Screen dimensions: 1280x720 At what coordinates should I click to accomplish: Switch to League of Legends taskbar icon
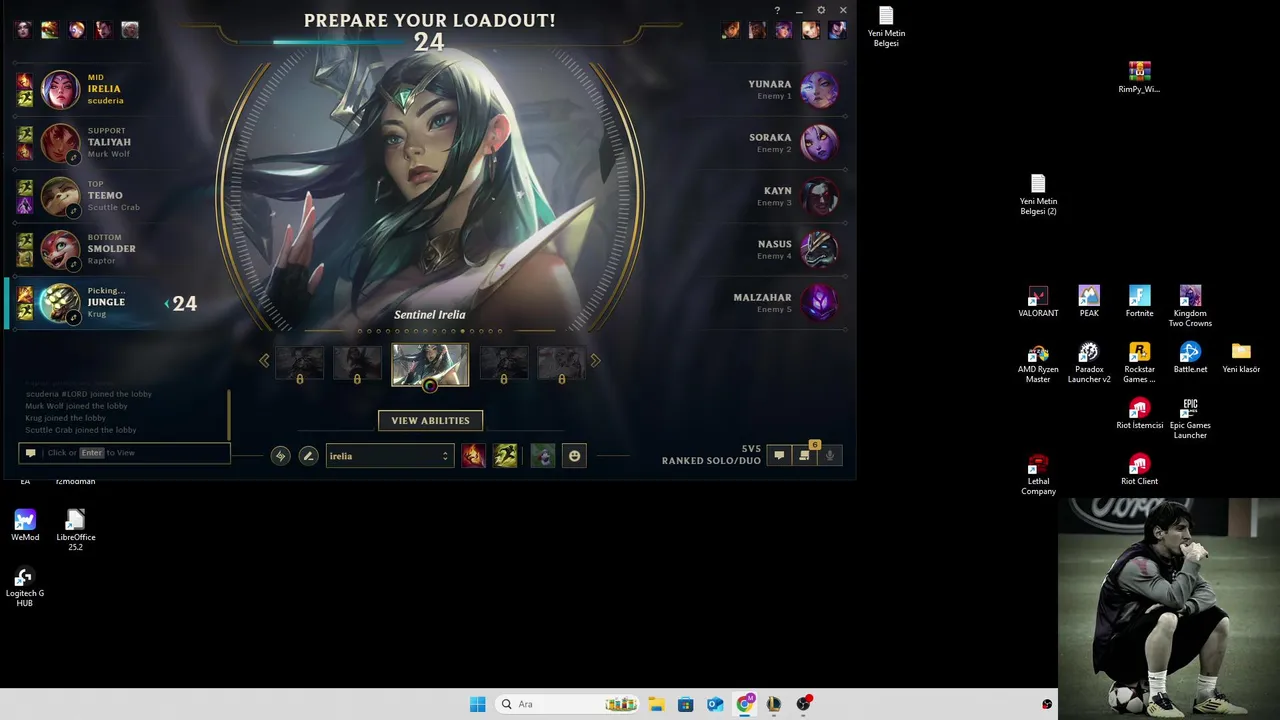tap(774, 704)
